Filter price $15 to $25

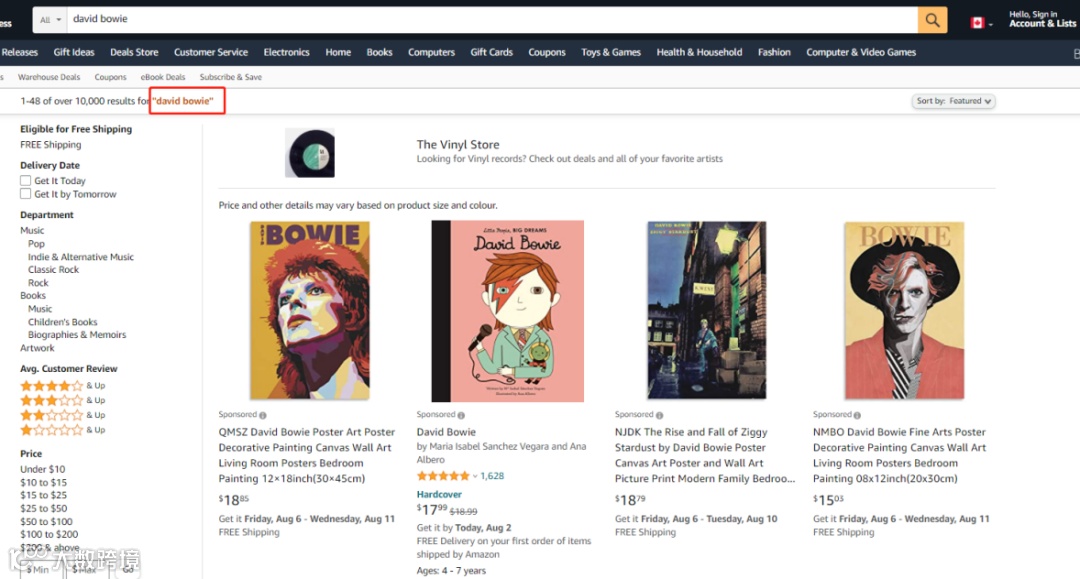(43, 495)
